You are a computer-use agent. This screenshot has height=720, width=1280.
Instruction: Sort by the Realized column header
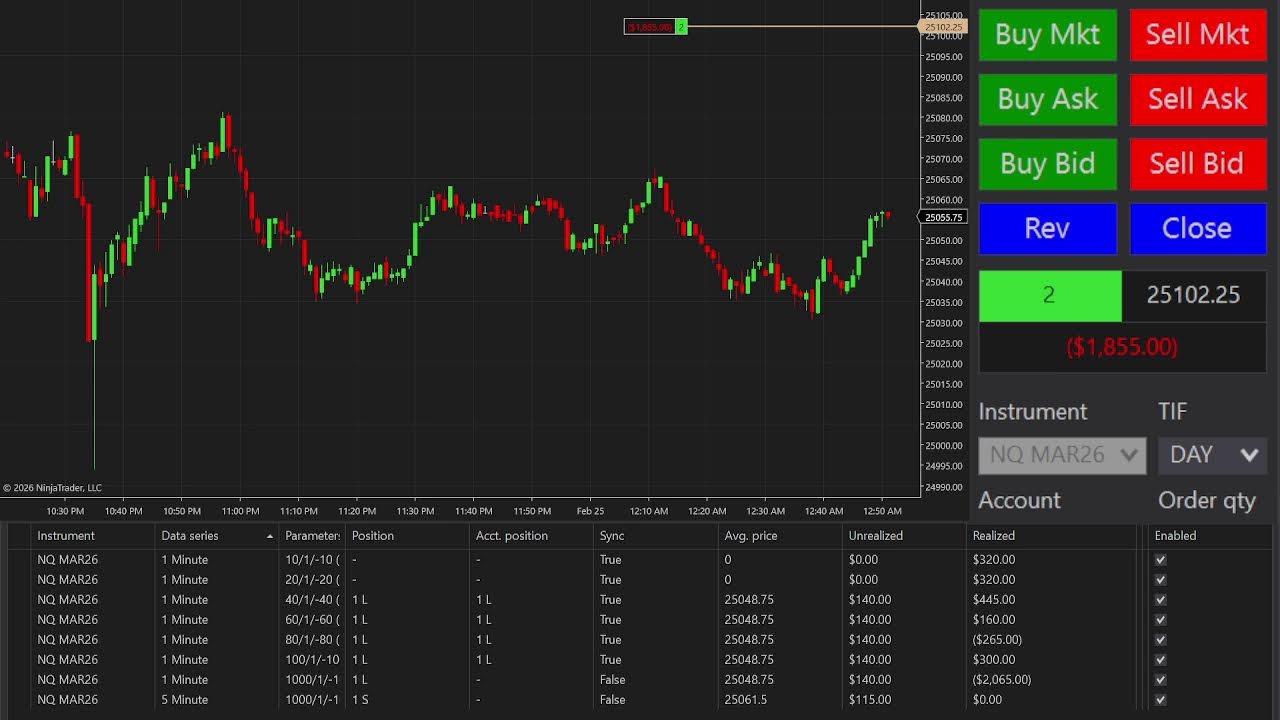coord(994,536)
